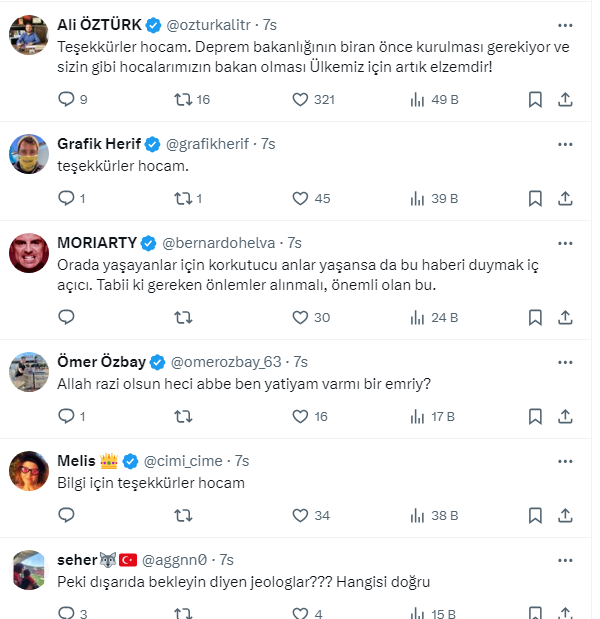The image size is (600, 619).
Task: Like Ömer Özbay's tweet
Action: coord(300,416)
